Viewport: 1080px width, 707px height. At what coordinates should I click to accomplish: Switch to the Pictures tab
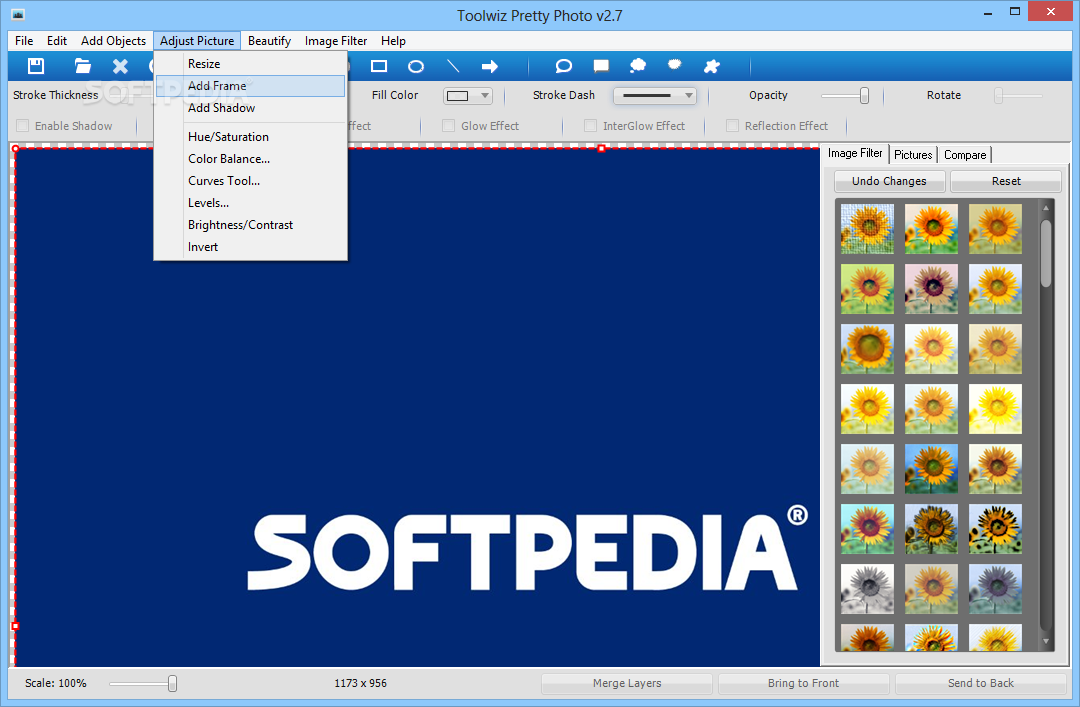[x=913, y=155]
